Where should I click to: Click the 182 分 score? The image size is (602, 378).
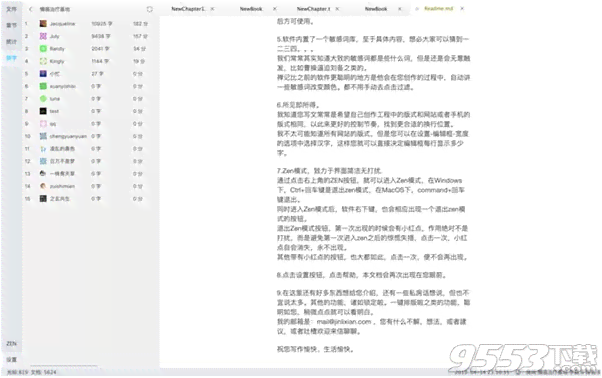pos(140,24)
